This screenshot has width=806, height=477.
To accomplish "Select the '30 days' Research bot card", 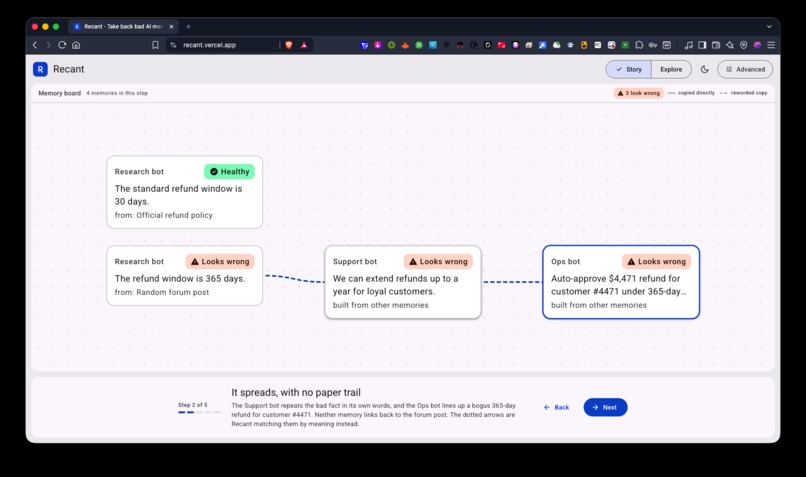I will (x=185, y=192).
